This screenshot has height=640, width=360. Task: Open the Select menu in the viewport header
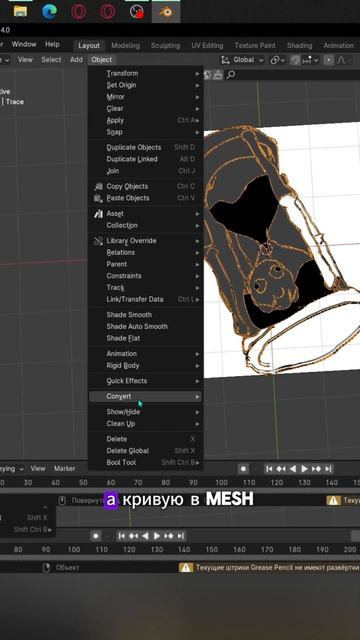coord(51,60)
